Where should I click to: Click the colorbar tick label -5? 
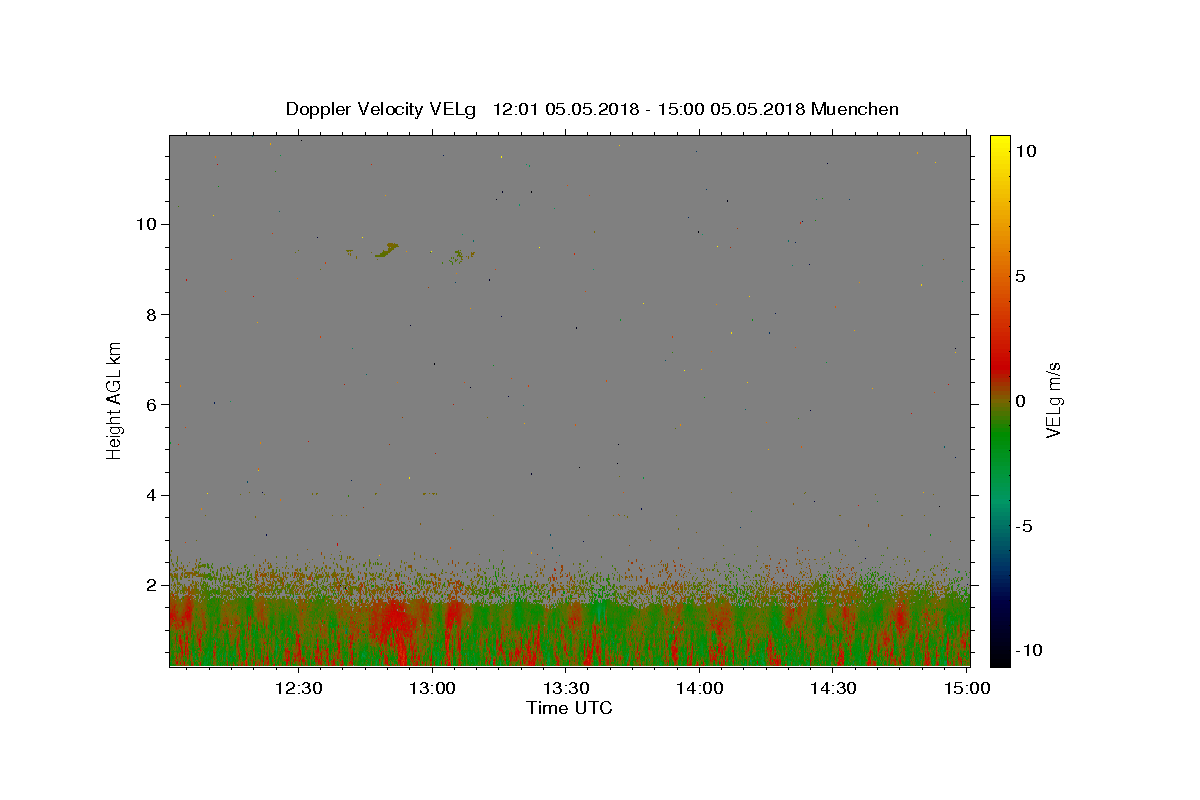coord(1023,526)
